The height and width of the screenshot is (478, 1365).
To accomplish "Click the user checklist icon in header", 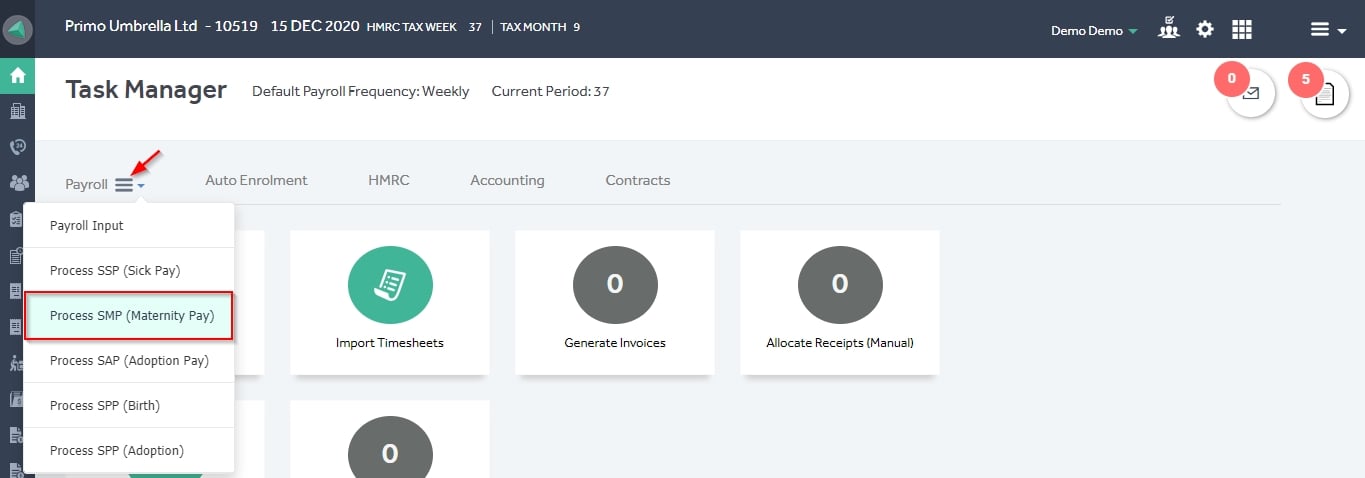I will pyautogui.click(x=1168, y=29).
